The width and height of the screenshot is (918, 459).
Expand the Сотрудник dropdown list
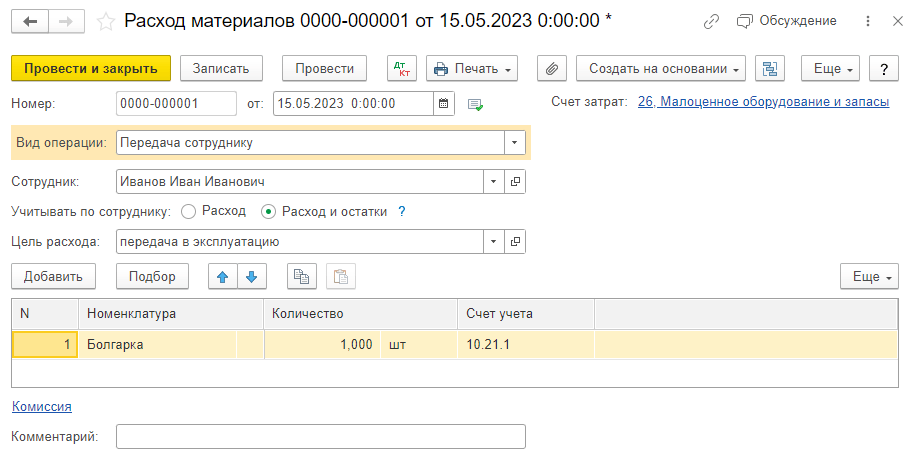pyautogui.click(x=494, y=182)
